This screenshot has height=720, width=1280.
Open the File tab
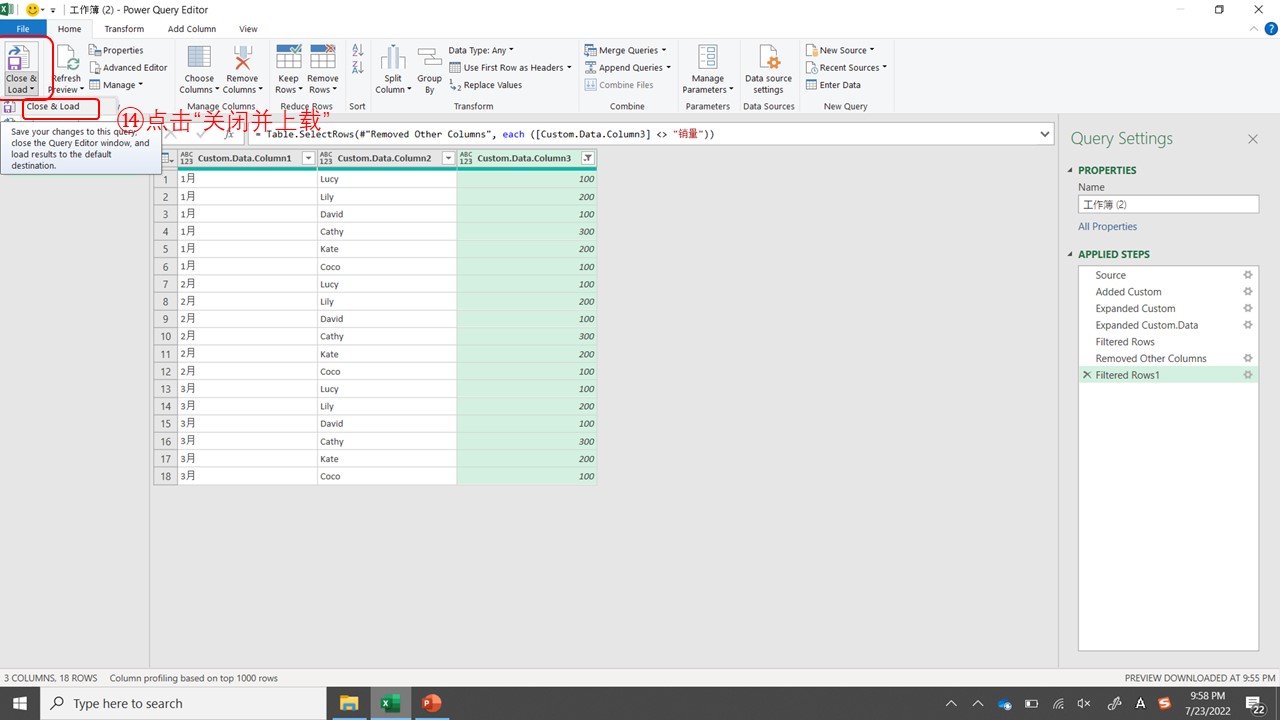[23, 29]
